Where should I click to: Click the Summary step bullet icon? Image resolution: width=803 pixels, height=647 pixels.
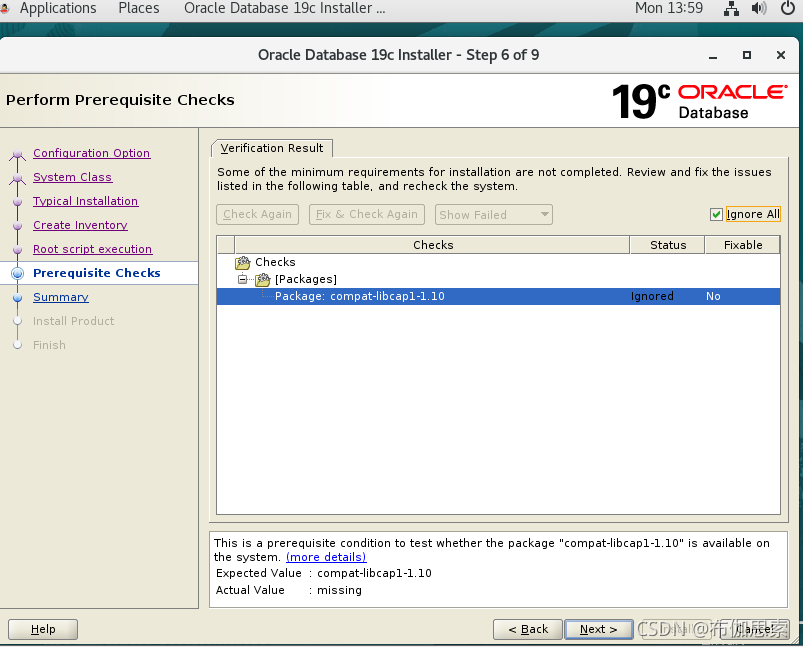pos(17,298)
